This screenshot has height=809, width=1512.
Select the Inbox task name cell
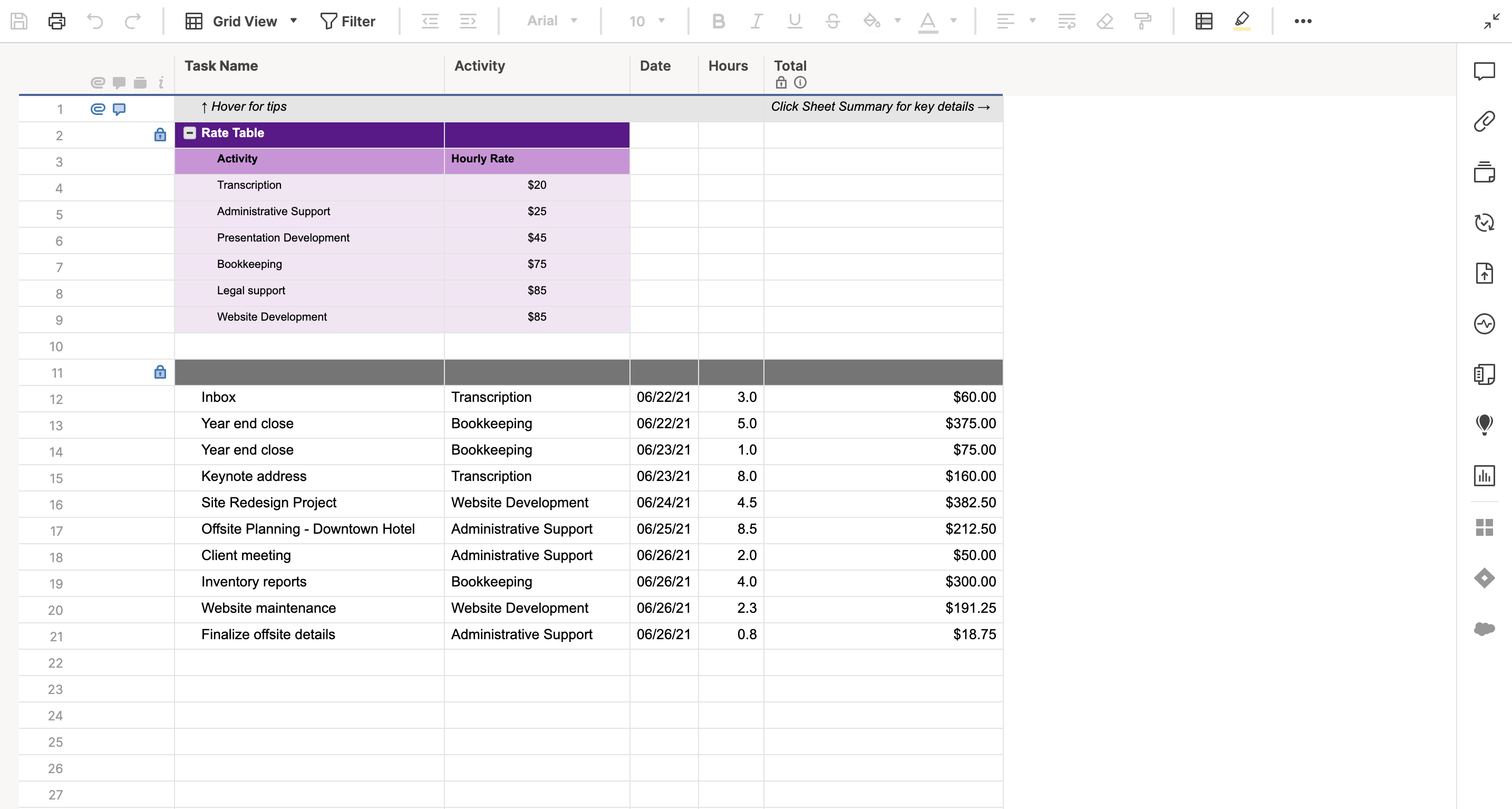click(x=309, y=398)
